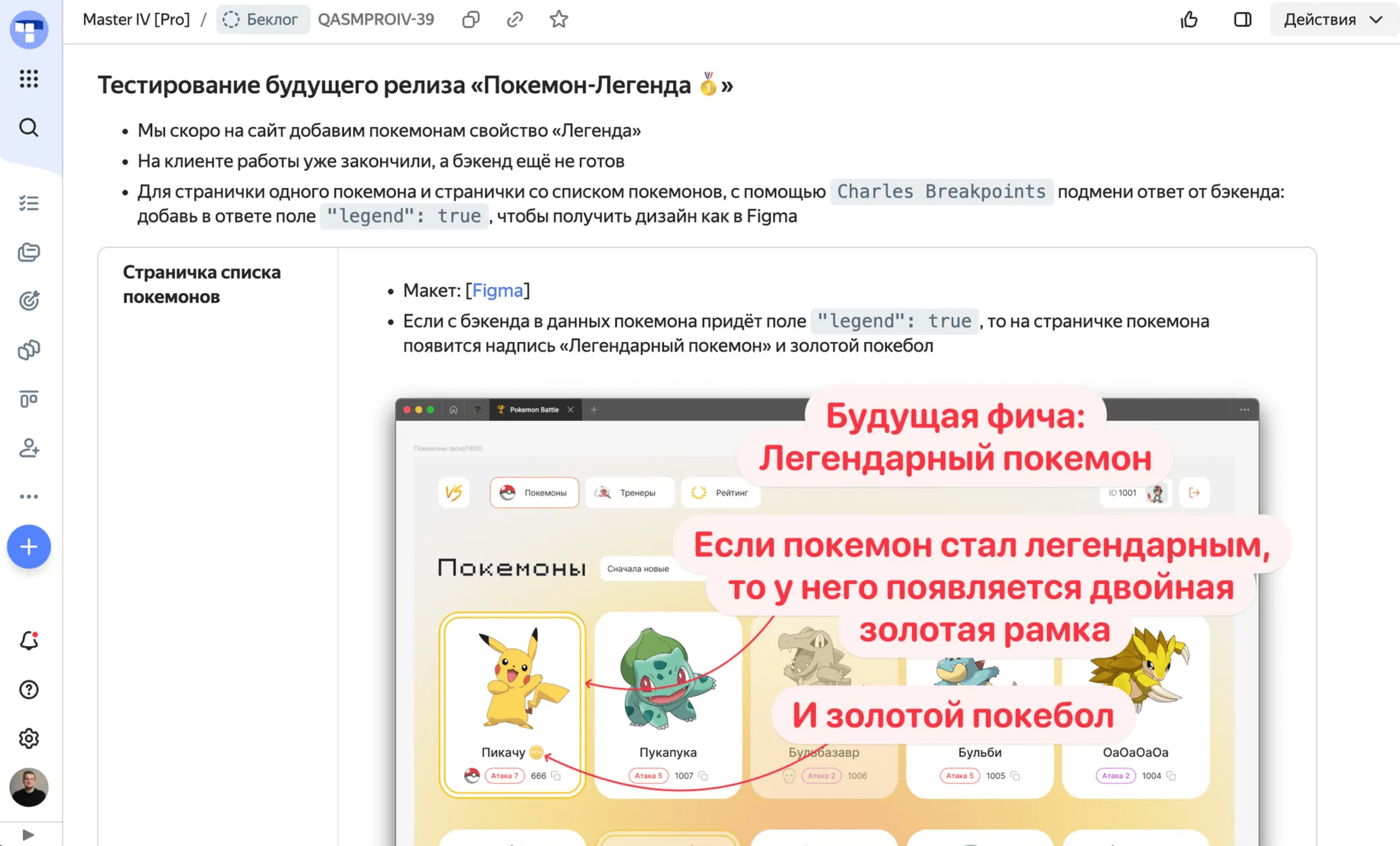Open the search in the sidebar
The image size is (1400, 846).
click(28, 127)
